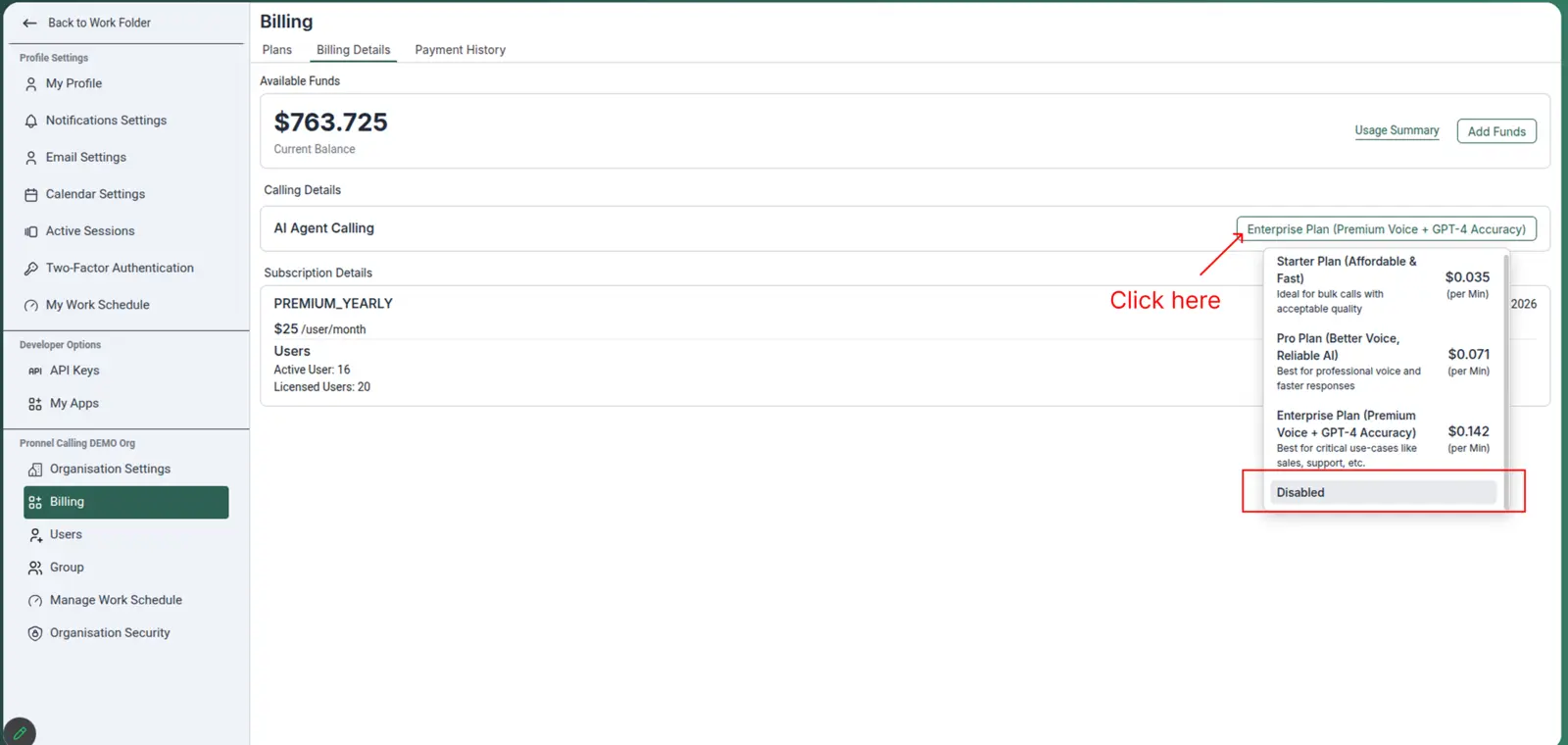Click the green pencil edit icon

pyautogui.click(x=20, y=732)
